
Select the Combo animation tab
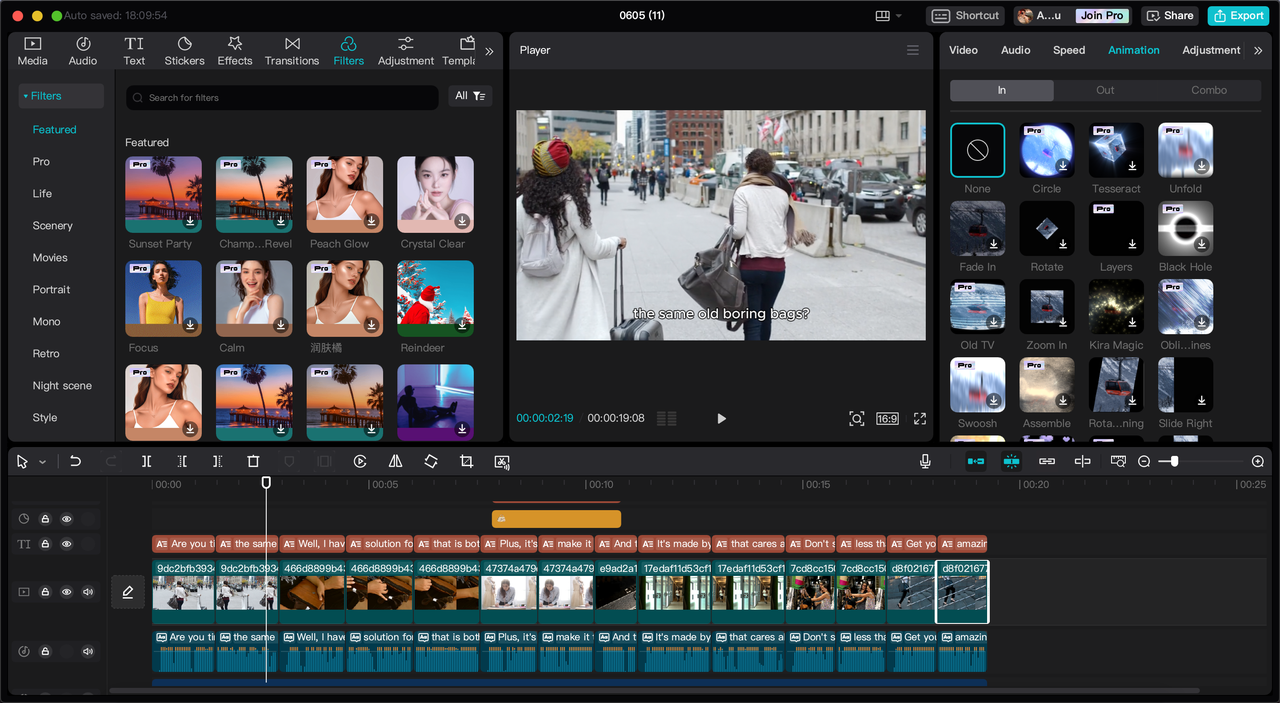point(1209,90)
